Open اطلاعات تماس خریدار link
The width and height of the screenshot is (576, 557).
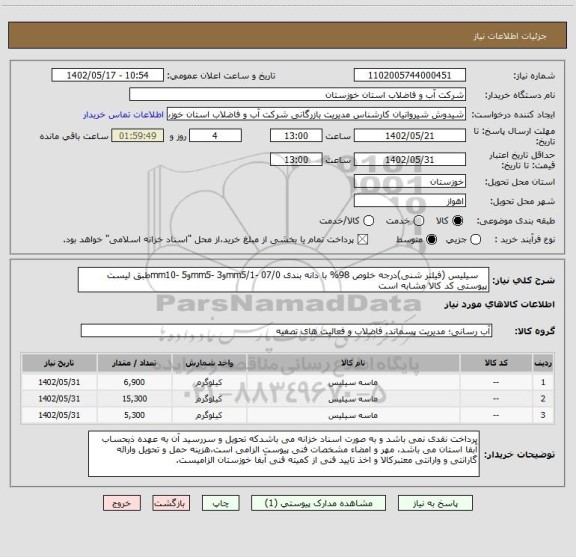click(123, 115)
